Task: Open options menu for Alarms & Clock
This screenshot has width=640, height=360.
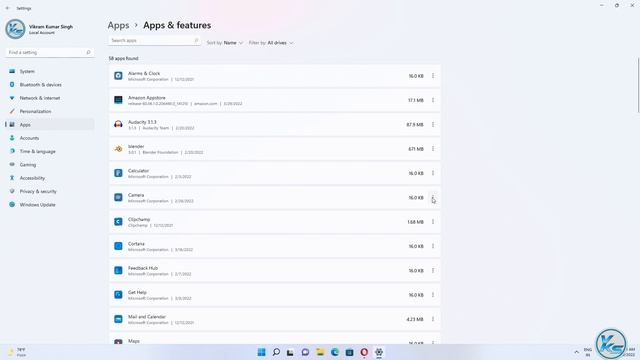Action: tap(433, 76)
